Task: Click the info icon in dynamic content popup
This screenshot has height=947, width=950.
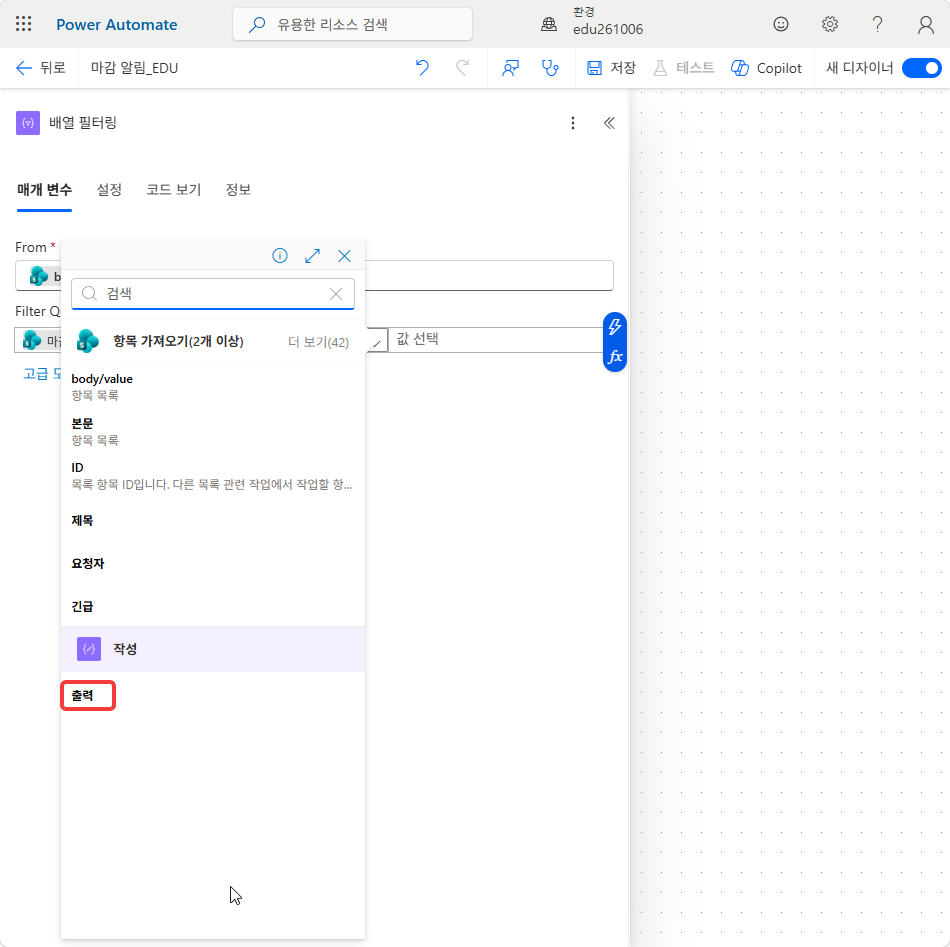Action: (x=280, y=256)
